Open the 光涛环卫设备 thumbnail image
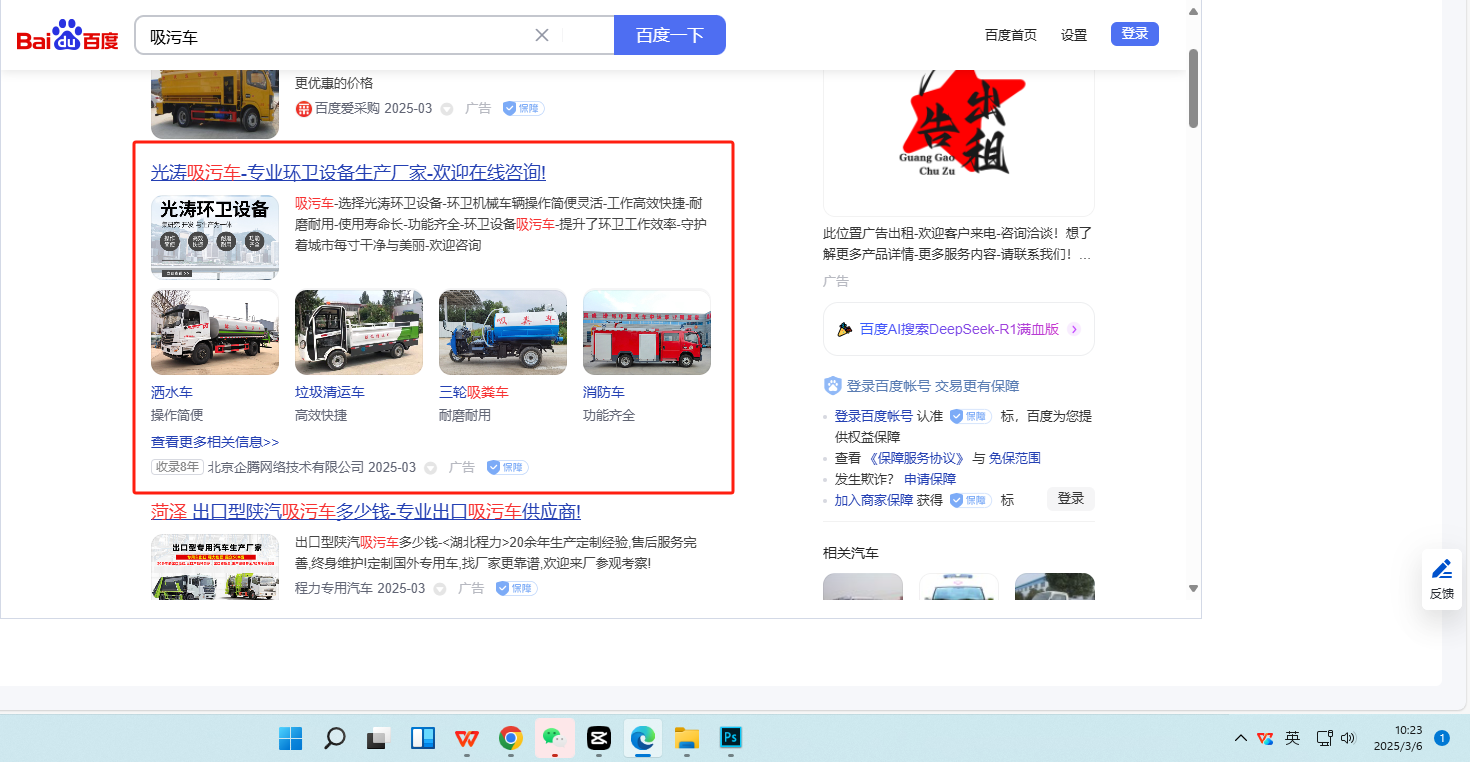Viewport: 1470px width, 762px height. [215, 236]
